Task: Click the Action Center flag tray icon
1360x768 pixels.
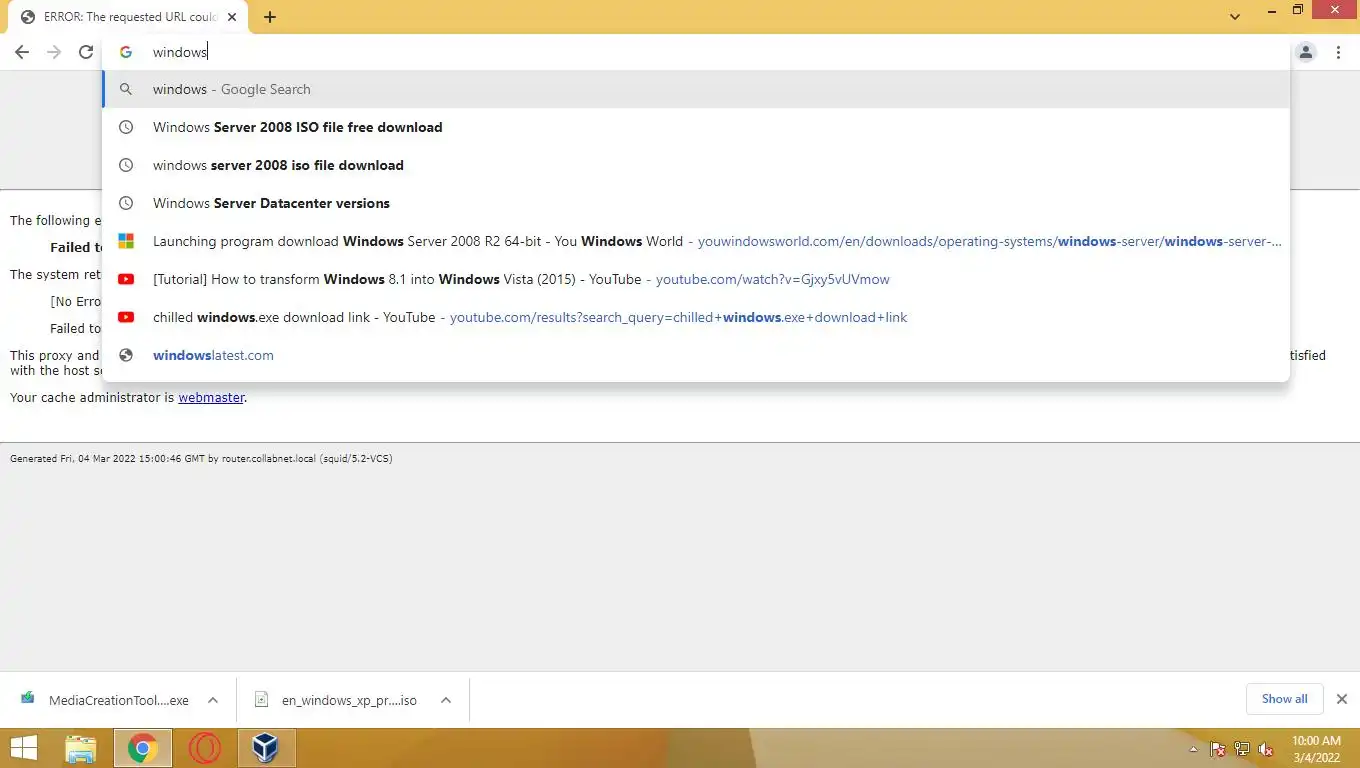Action: pos(1218,749)
